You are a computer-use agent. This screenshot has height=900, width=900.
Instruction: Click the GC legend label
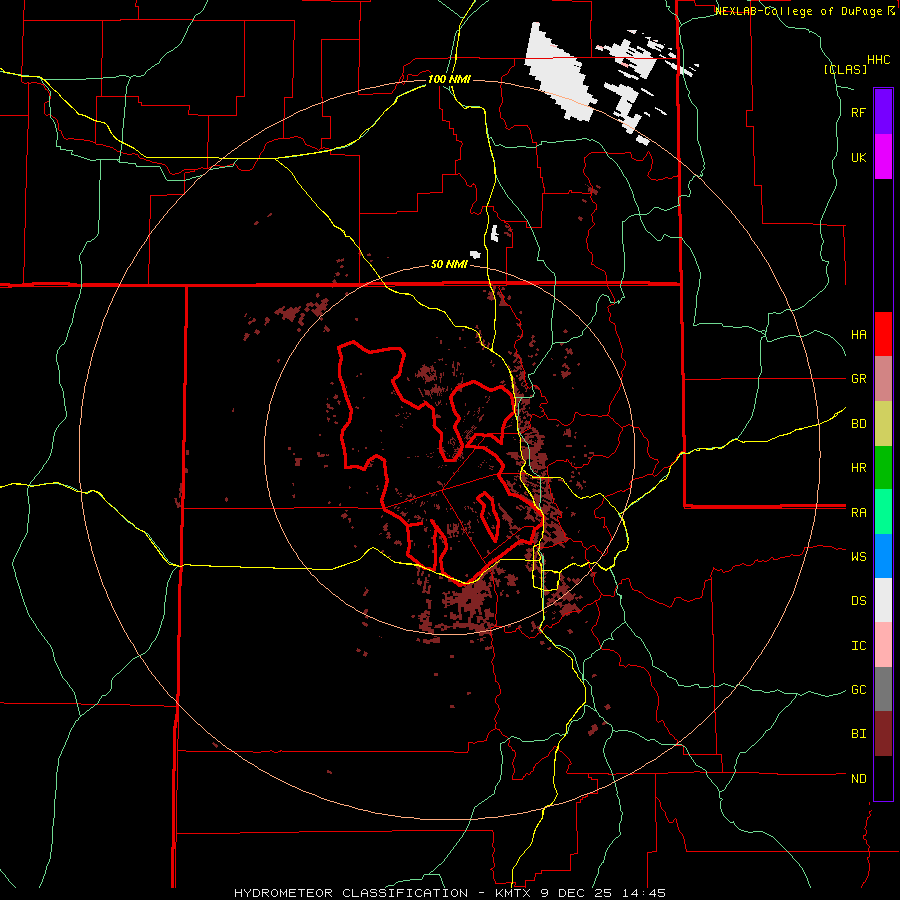click(x=859, y=690)
